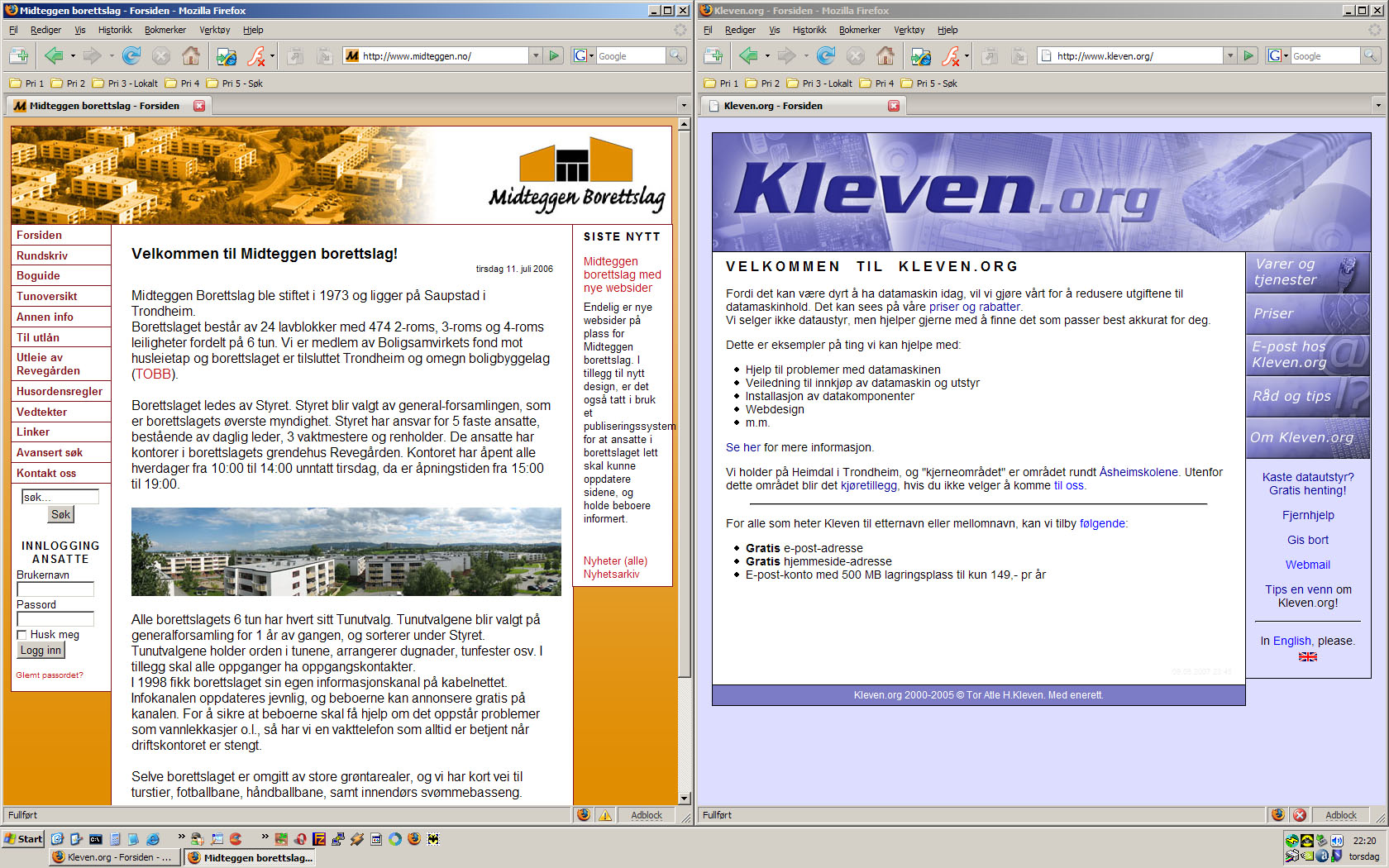Click the Midteggen page vertical scrollbar

click(x=684, y=404)
